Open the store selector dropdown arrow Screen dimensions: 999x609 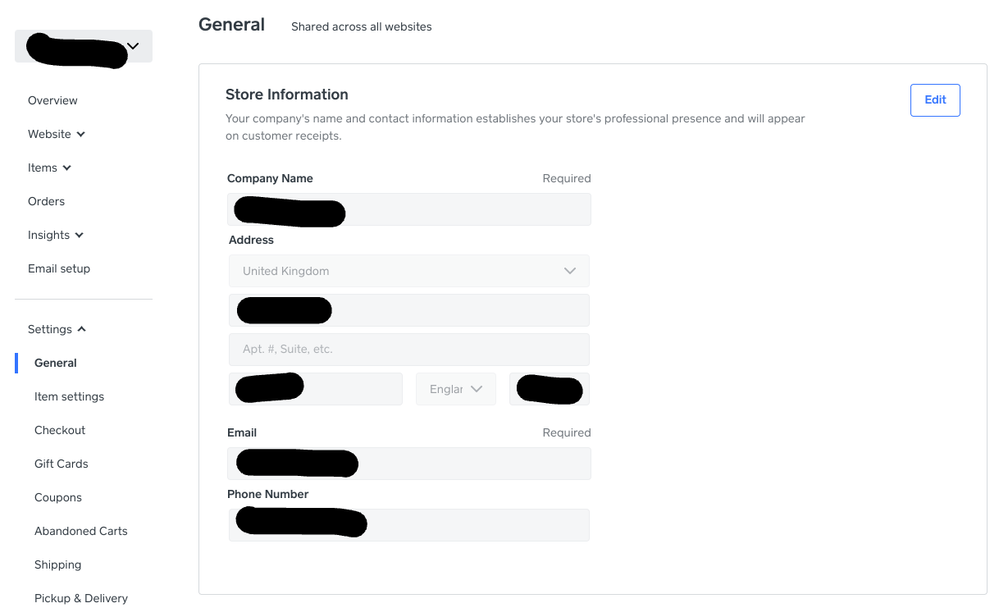132,46
